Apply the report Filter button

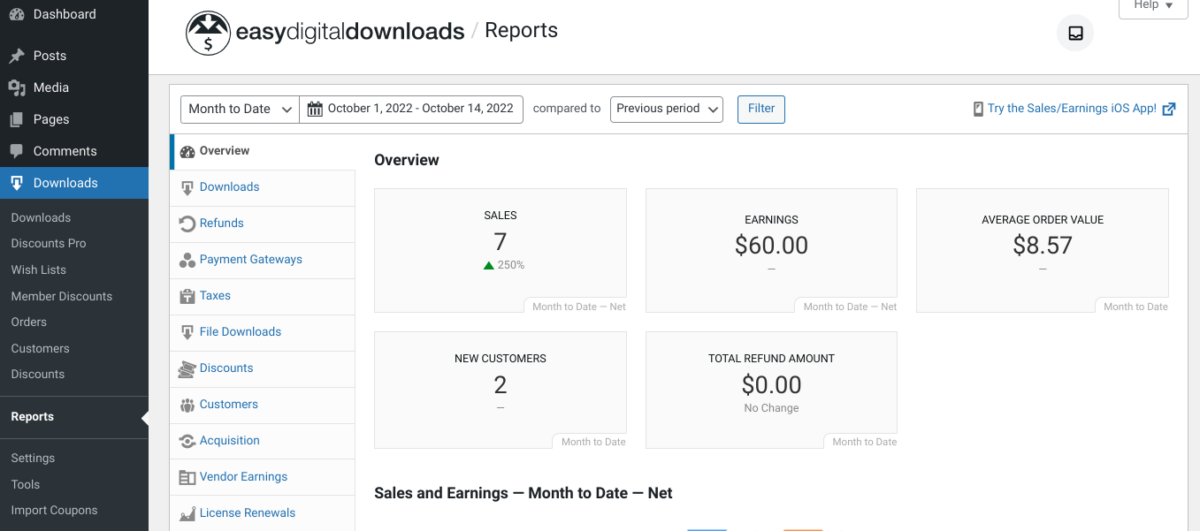tap(761, 109)
